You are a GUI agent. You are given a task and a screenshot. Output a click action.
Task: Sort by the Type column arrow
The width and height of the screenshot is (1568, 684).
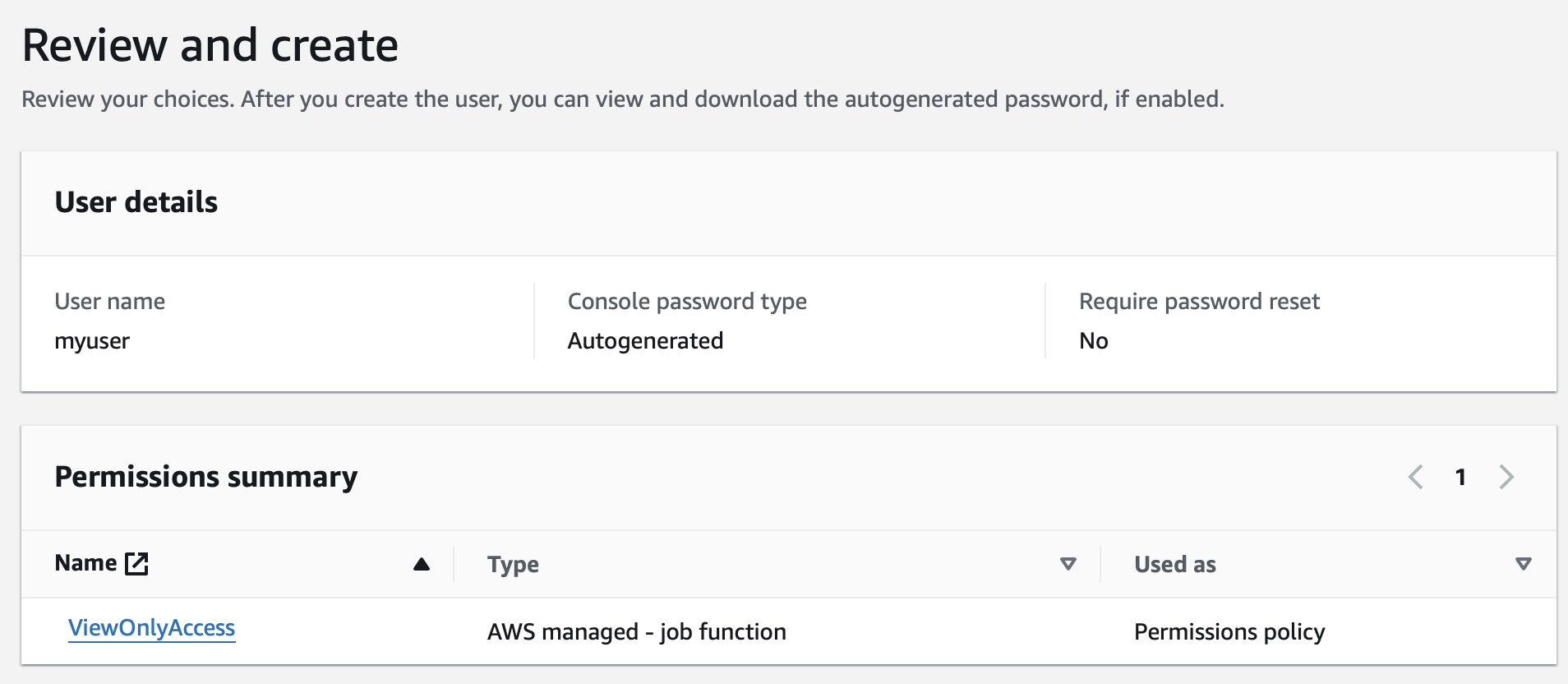click(x=1068, y=564)
